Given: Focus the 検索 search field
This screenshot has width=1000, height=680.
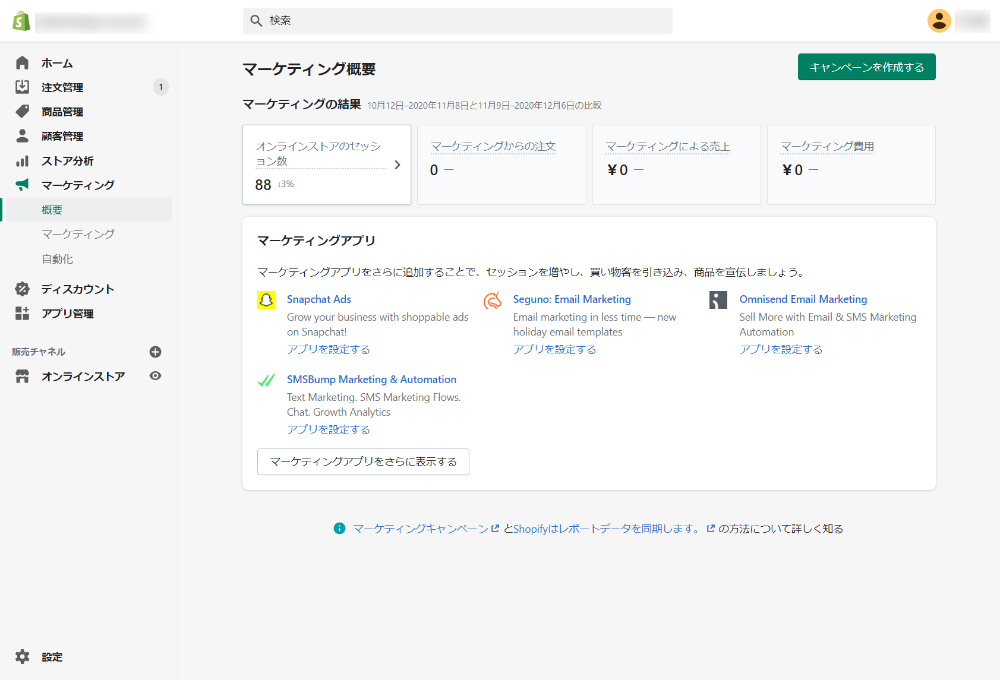Looking at the screenshot, I should click(x=457, y=21).
